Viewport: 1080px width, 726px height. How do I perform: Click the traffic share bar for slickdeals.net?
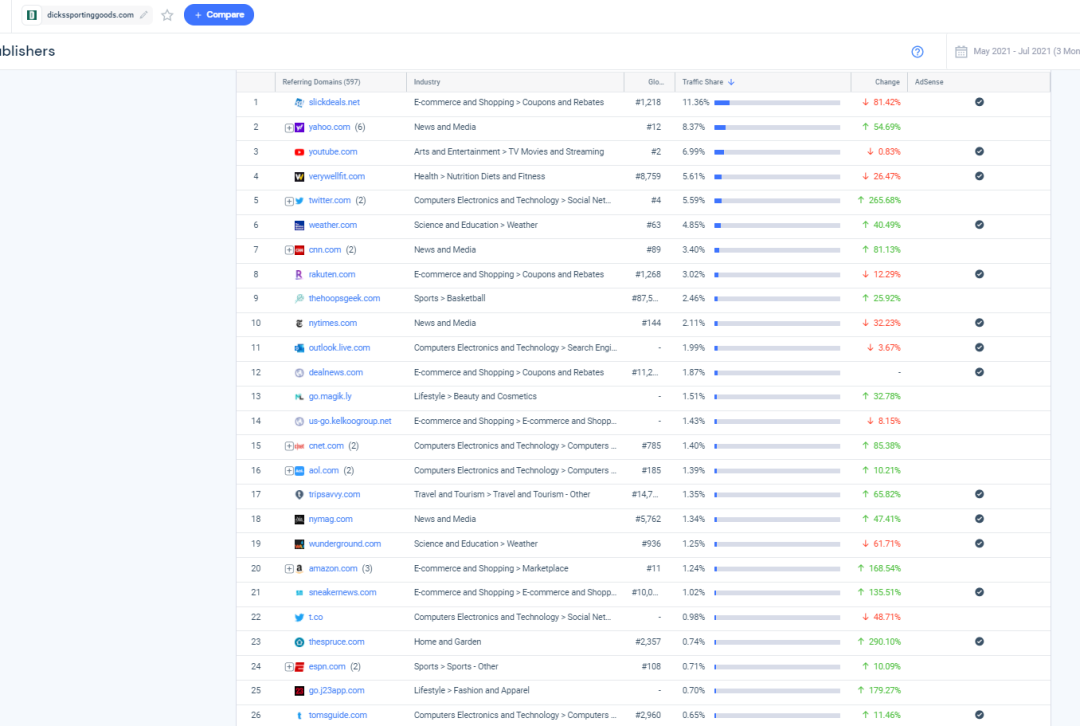tap(777, 103)
